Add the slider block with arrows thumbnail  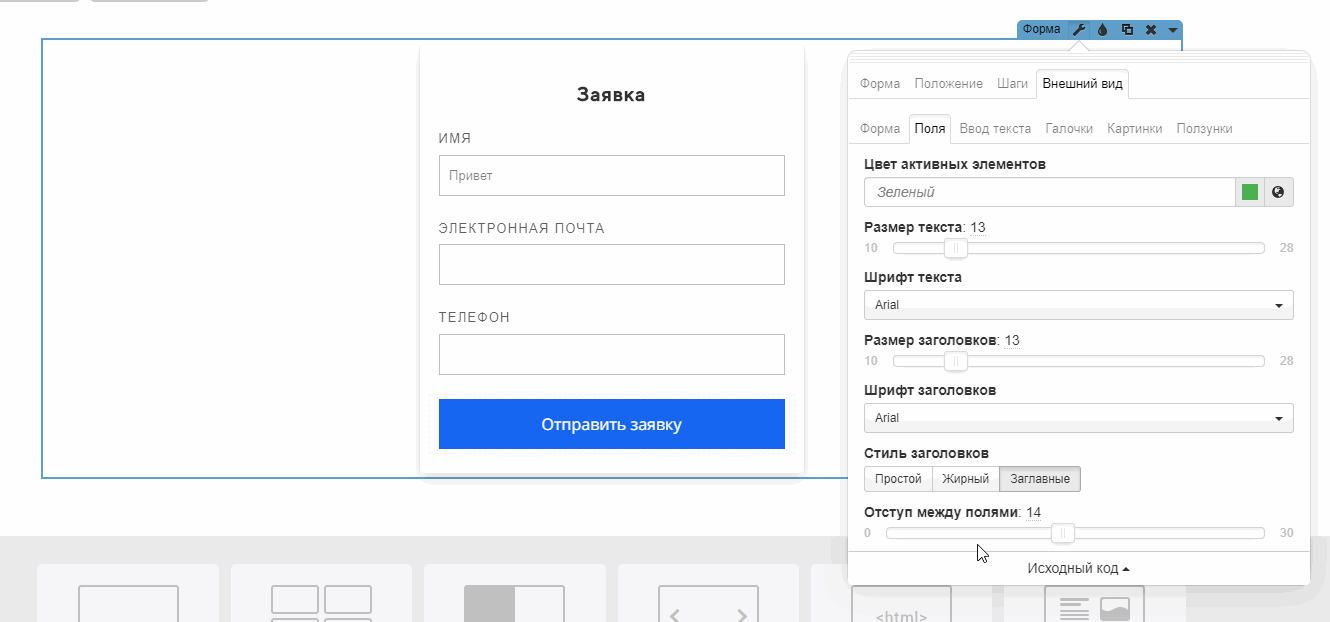(x=708, y=600)
